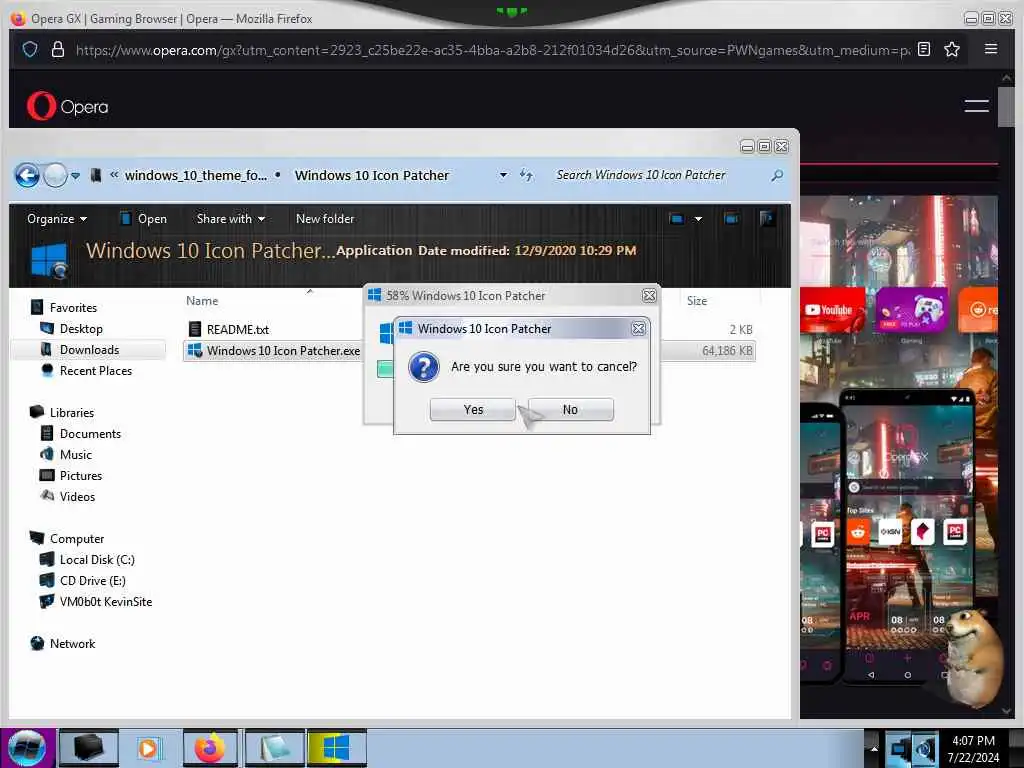Sort by the Size column header
1024x768 pixels.
coord(697,300)
